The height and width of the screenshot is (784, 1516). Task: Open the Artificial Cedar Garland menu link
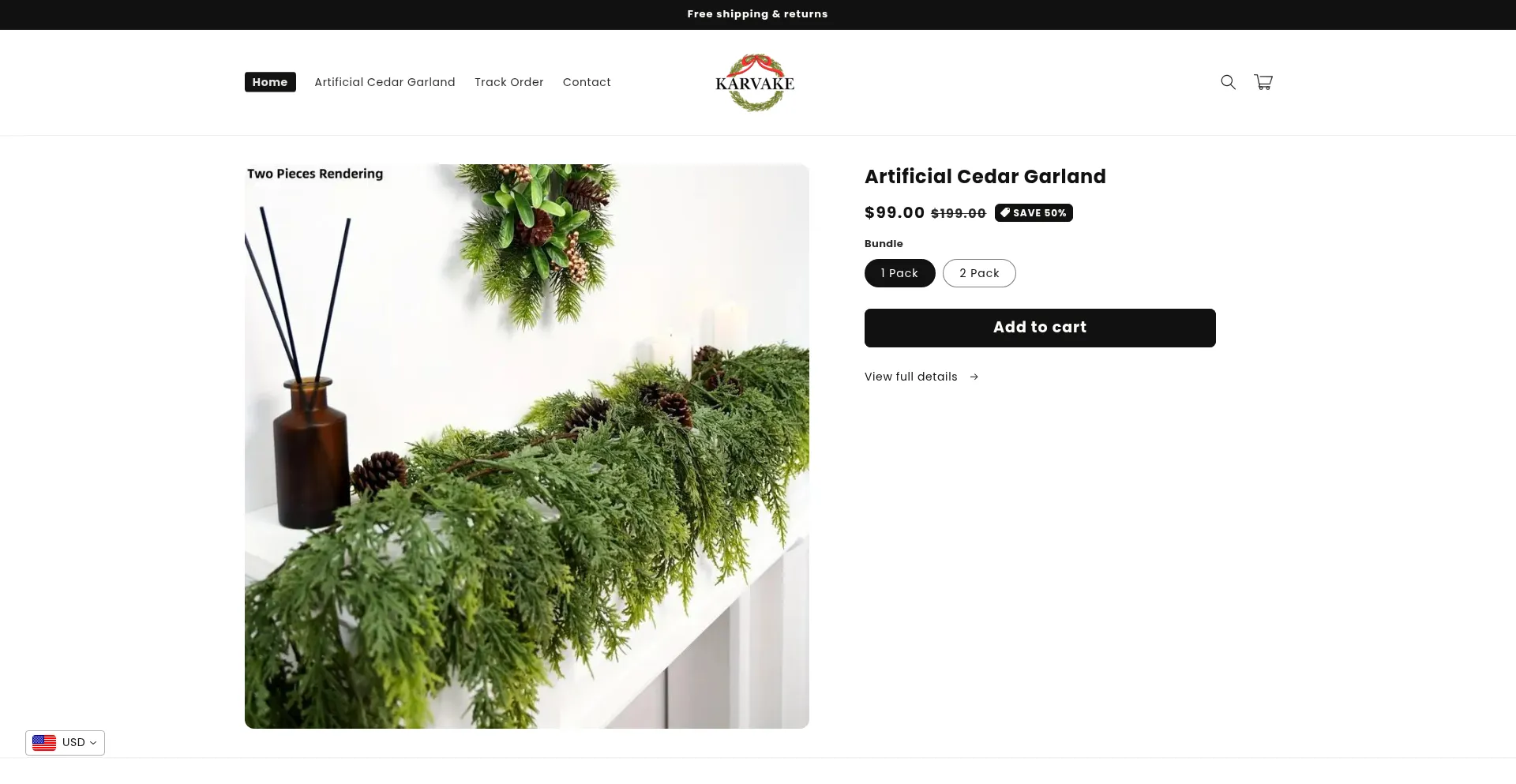click(x=385, y=82)
